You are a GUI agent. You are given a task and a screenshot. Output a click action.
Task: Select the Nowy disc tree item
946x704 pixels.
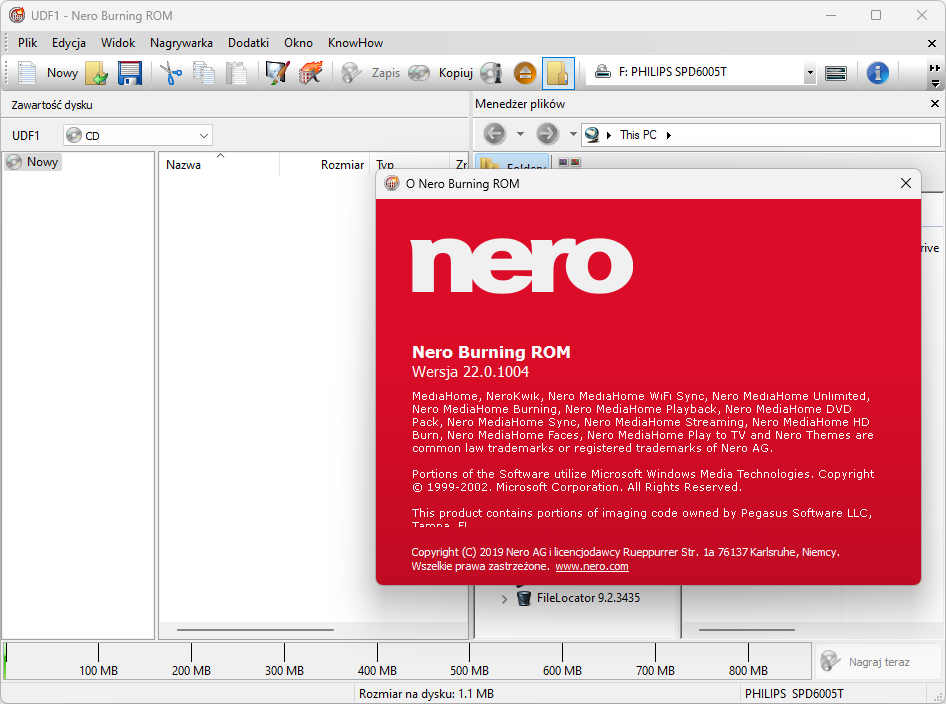coord(34,162)
